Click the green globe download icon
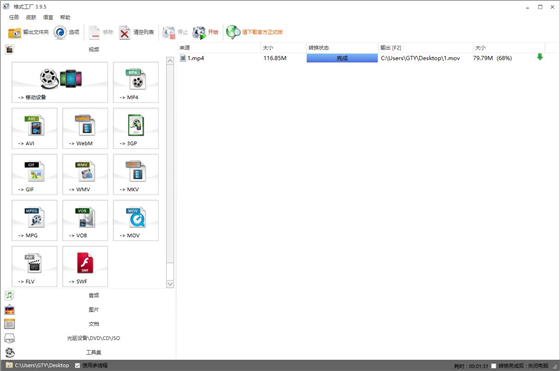560x371 pixels. 233,32
